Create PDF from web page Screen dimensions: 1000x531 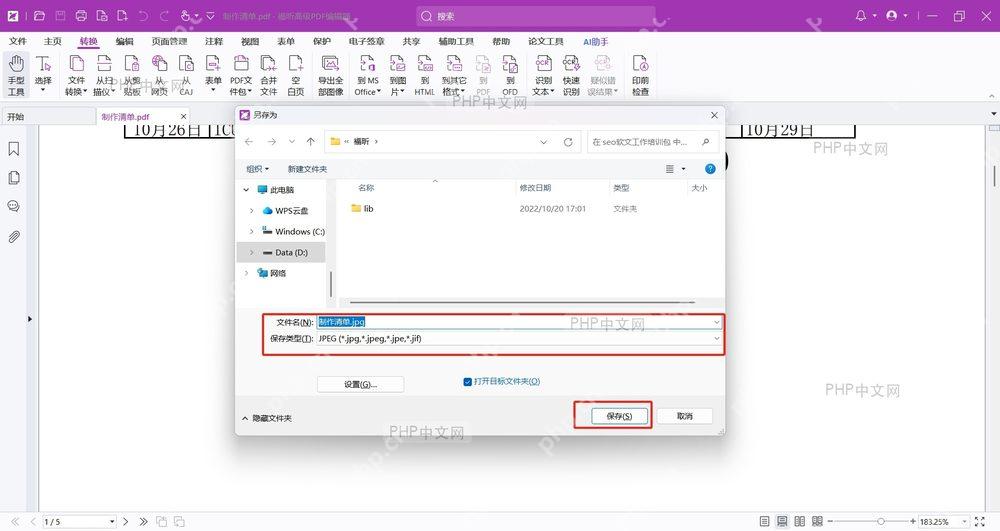(x=159, y=75)
